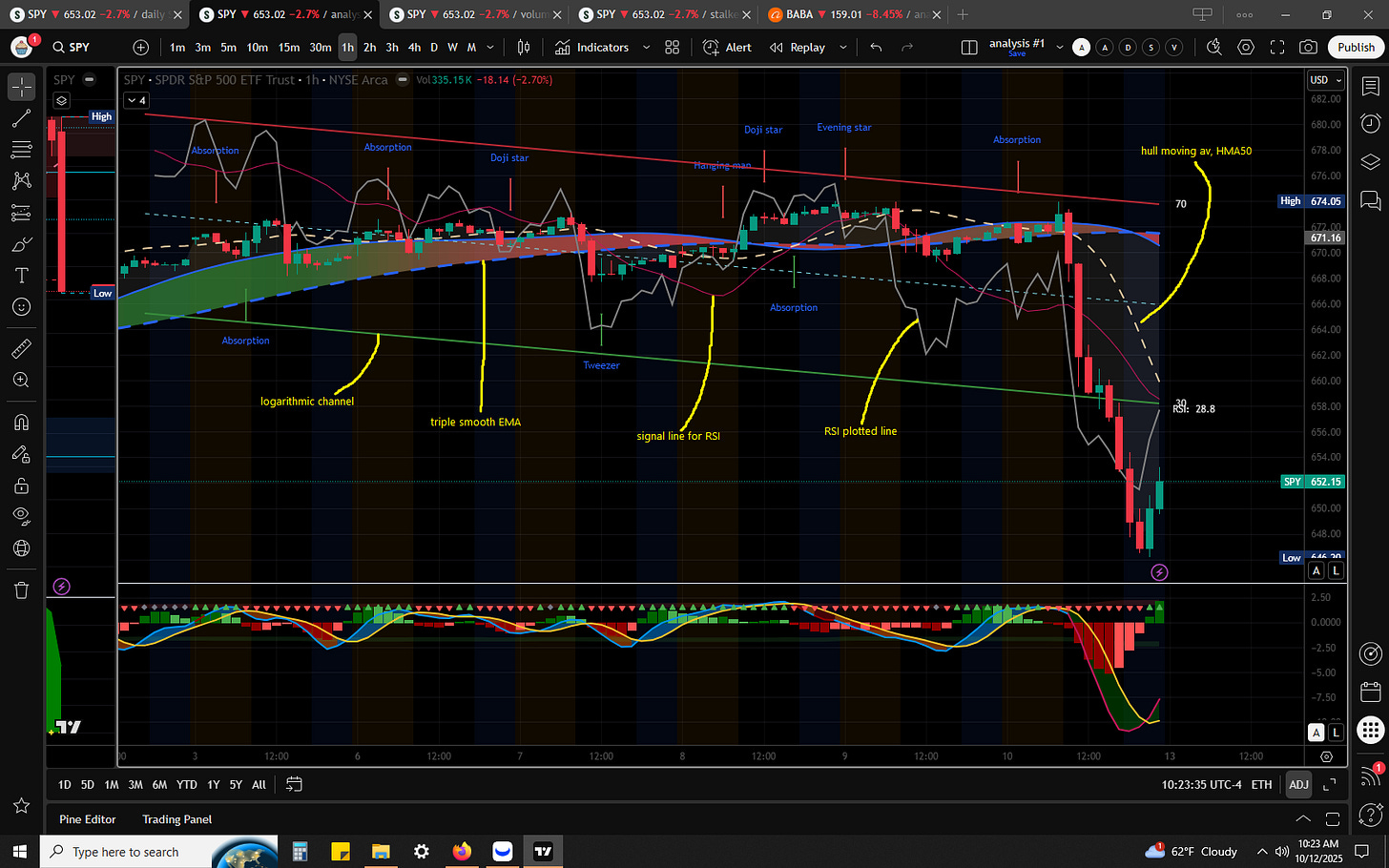Screen dimensions: 1389x868
Task: Switch to the W weekly timeframe
Action: tap(452, 47)
